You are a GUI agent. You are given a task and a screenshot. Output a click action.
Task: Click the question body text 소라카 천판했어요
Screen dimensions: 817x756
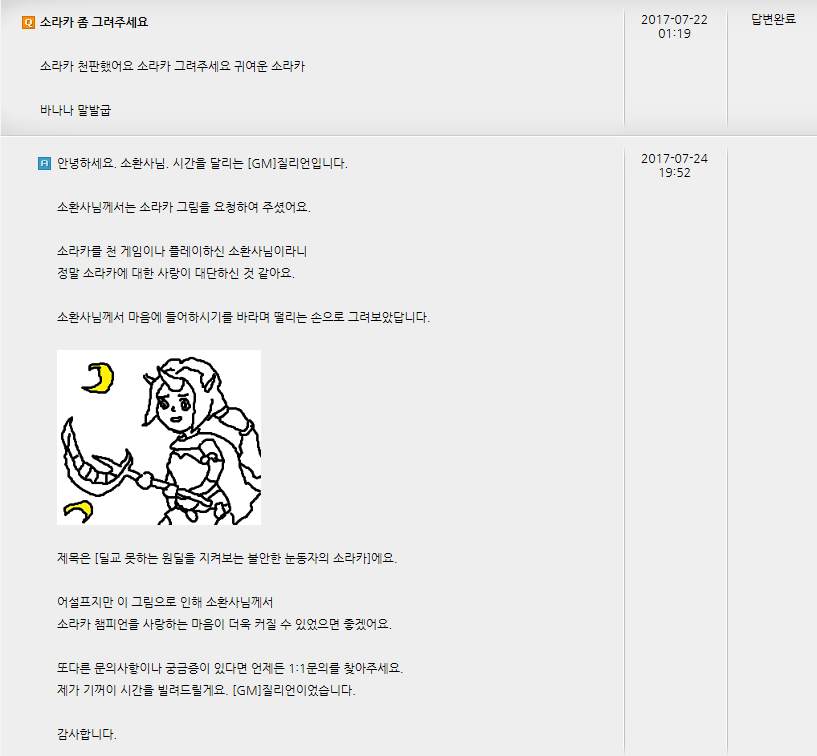tap(172, 66)
